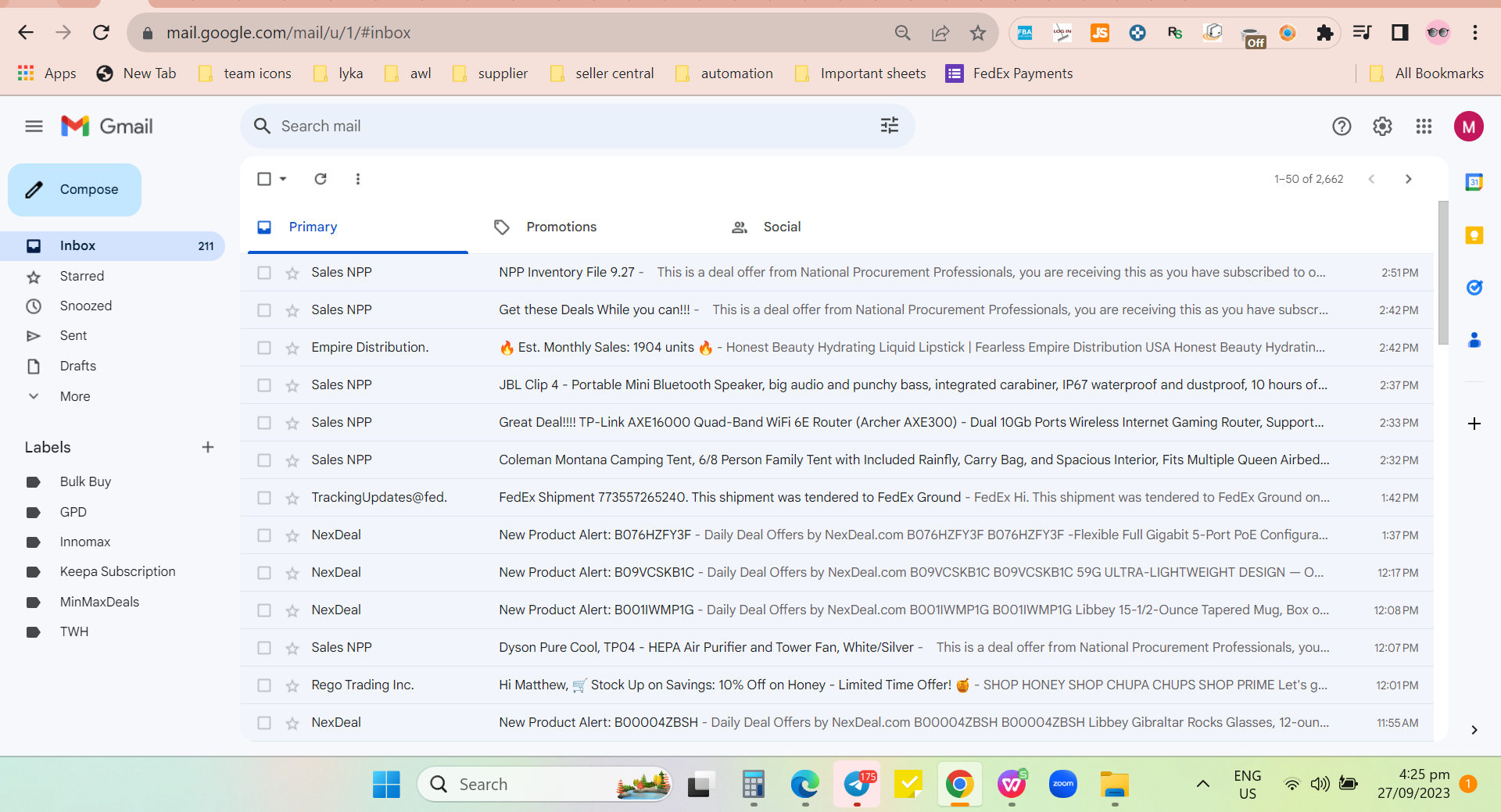Open Google Tasks side panel
1501x812 pixels.
(1474, 288)
